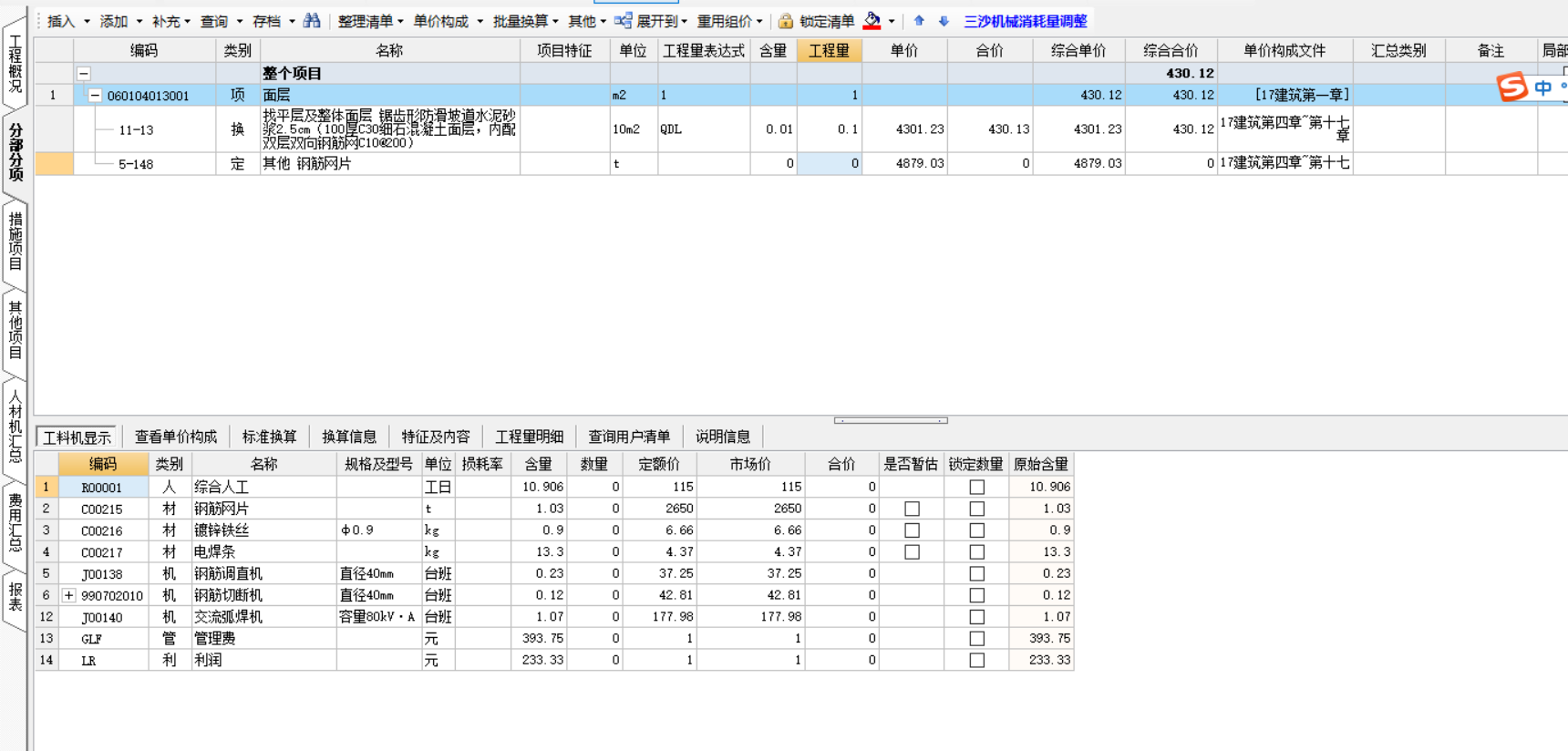The image size is (1568, 751).
Task: Click the 4301.23 单价 cell
Action: click(x=904, y=129)
